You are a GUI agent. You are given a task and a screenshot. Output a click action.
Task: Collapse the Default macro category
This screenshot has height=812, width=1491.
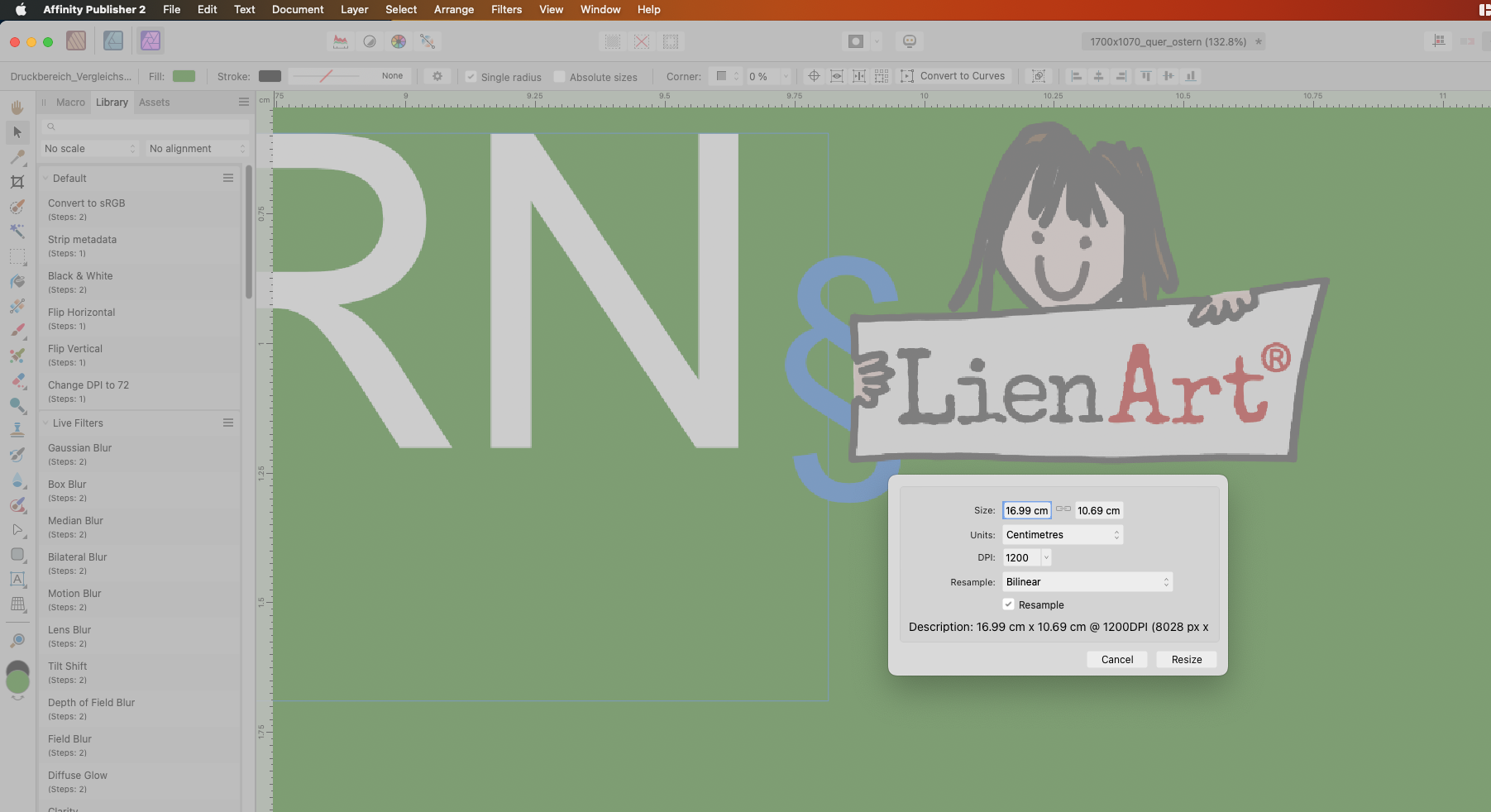pos(46,179)
